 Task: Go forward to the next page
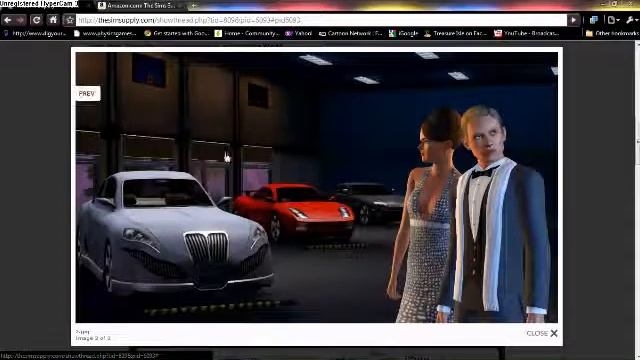click(x=20, y=20)
